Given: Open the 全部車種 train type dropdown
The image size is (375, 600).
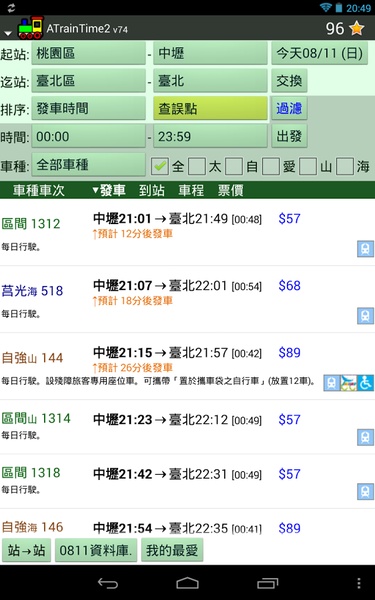Looking at the screenshot, I should 88,165.
